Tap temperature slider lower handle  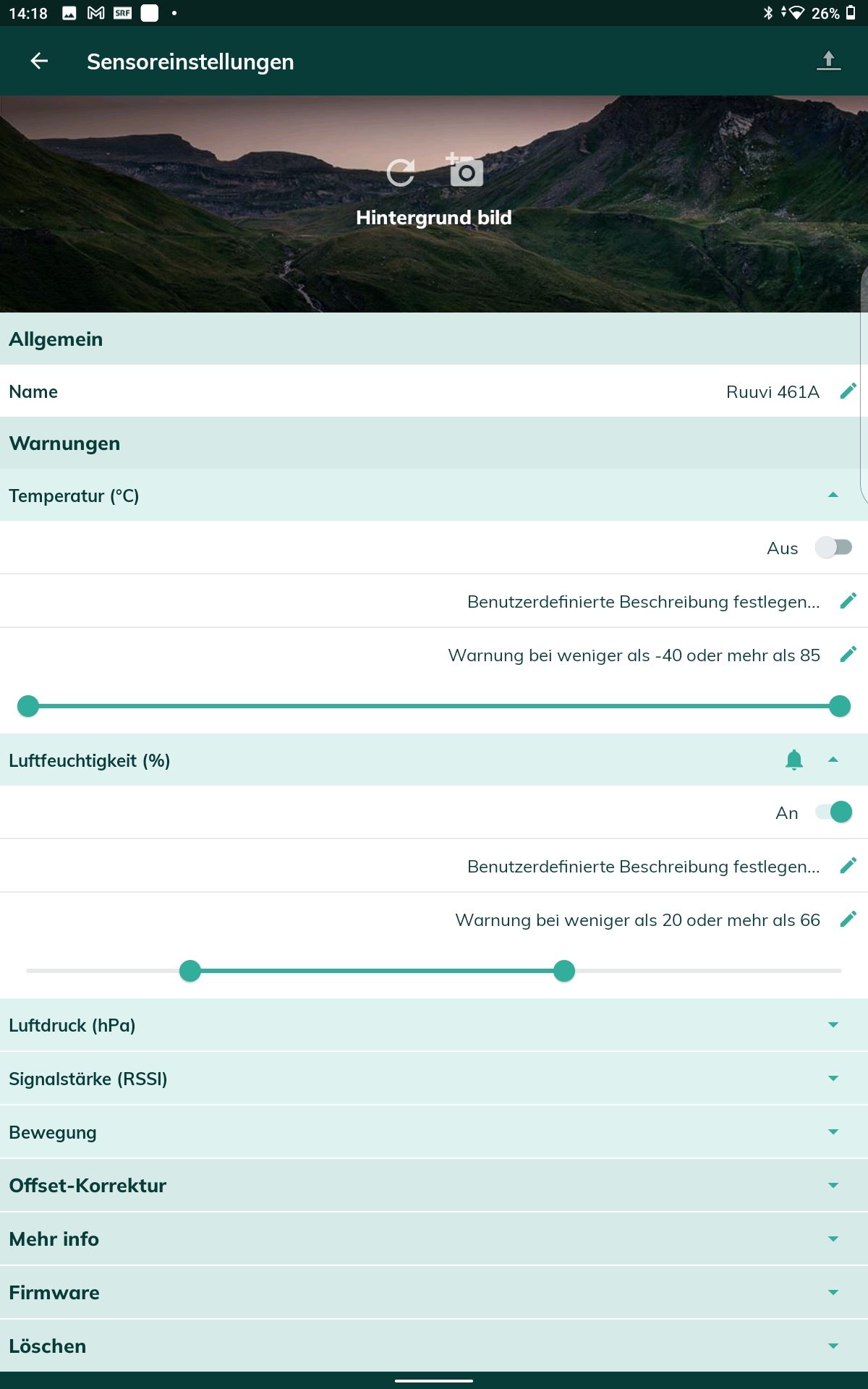click(x=28, y=706)
